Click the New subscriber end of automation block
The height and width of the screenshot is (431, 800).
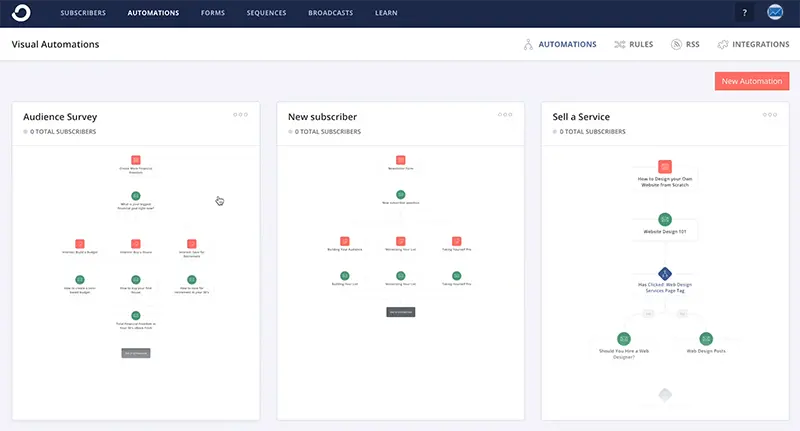pyautogui.click(x=401, y=312)
